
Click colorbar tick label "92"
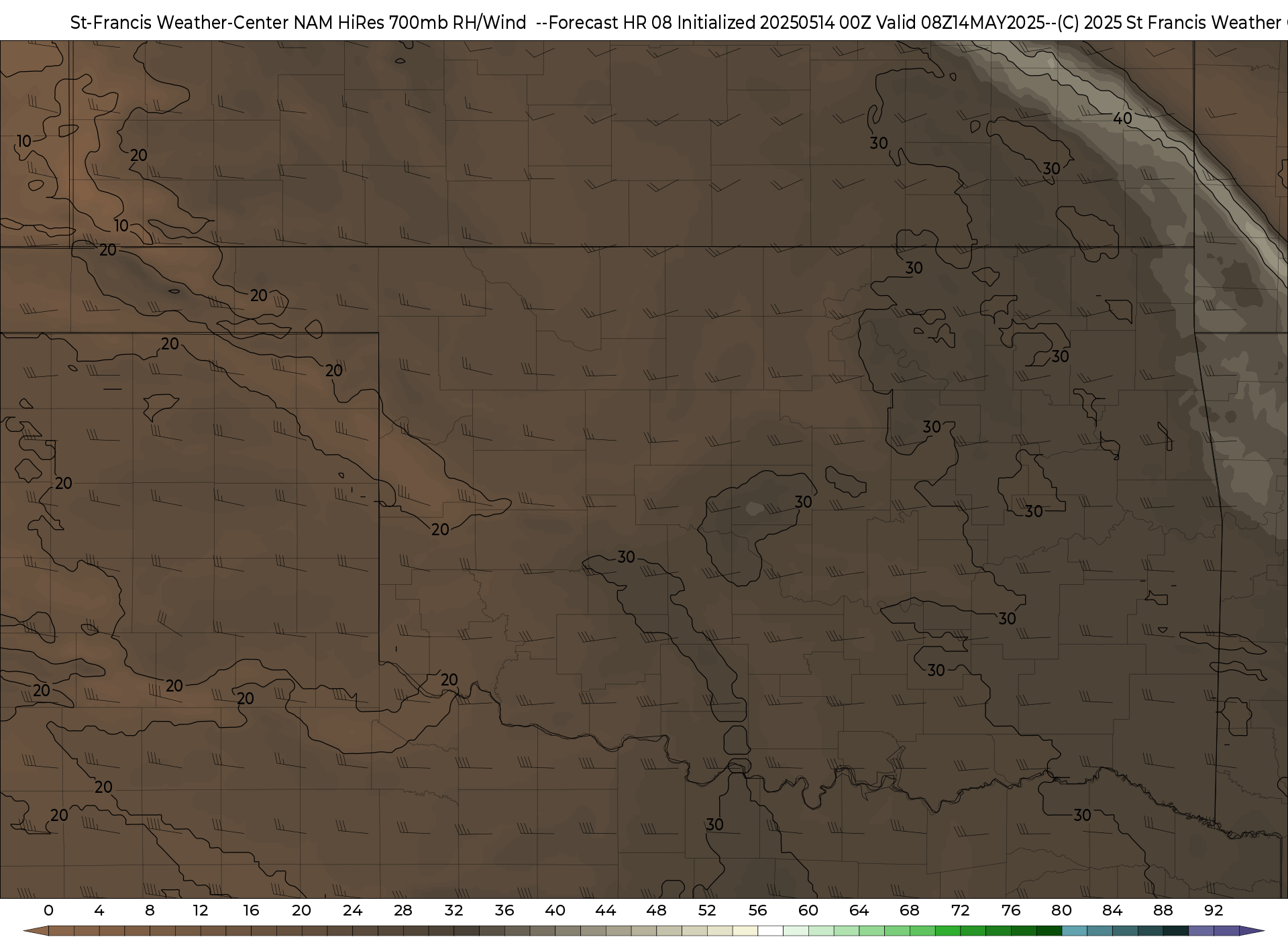coord(1214,911)
